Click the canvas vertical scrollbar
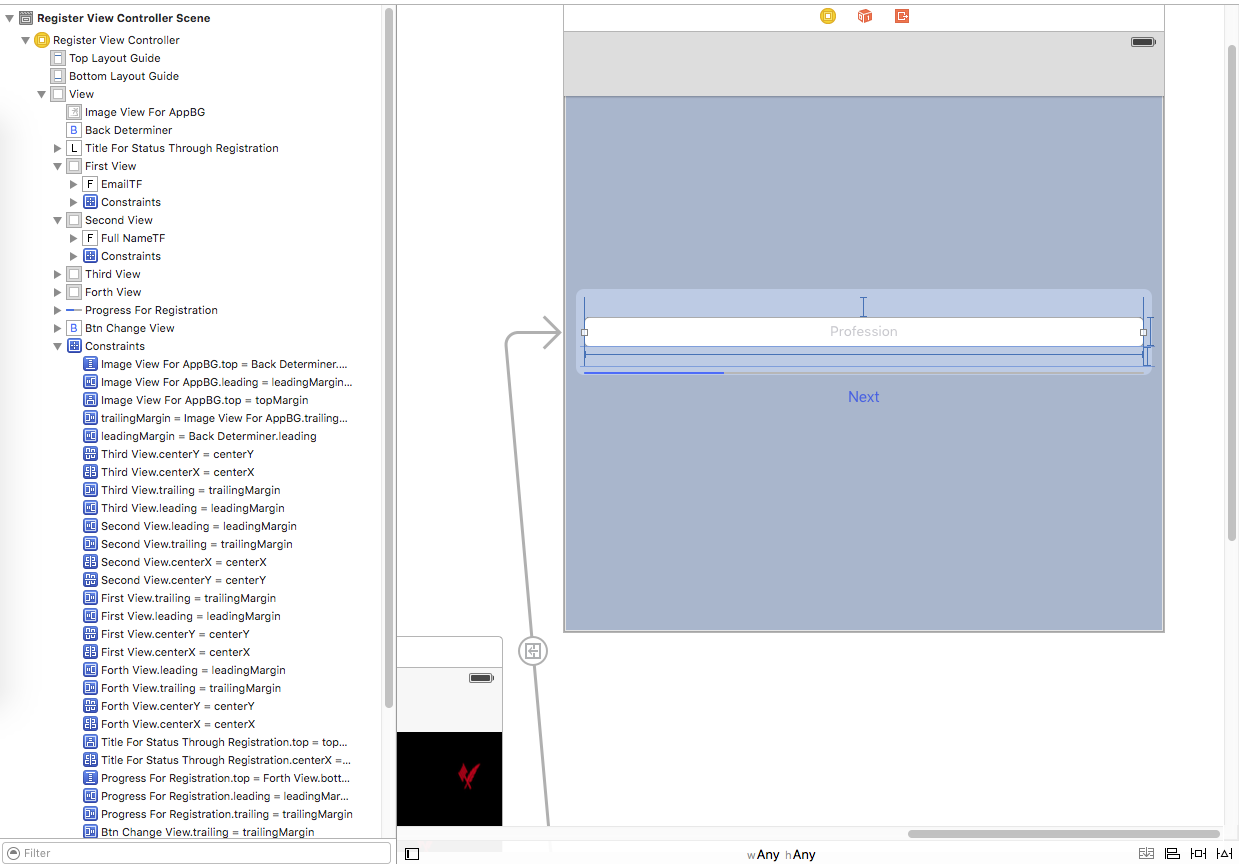The height and width of the screenshot is (864, 1239). 1232,293
